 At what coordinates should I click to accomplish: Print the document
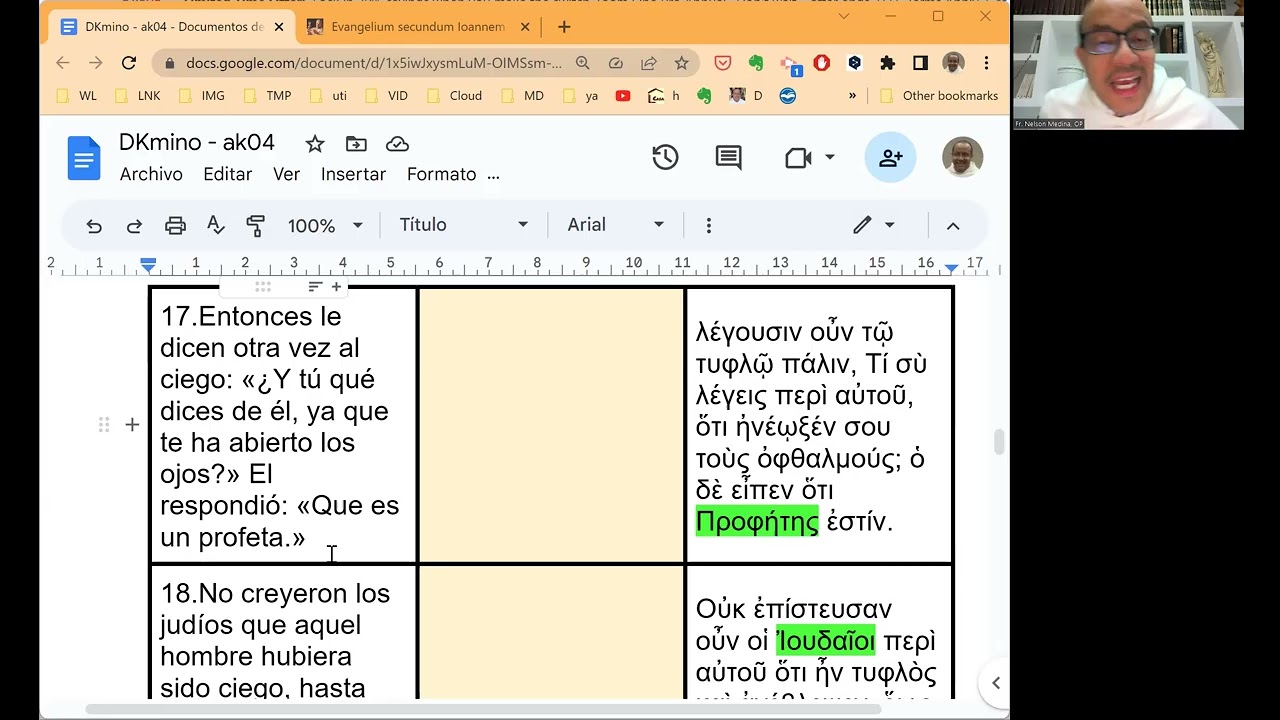pos(175,225)
